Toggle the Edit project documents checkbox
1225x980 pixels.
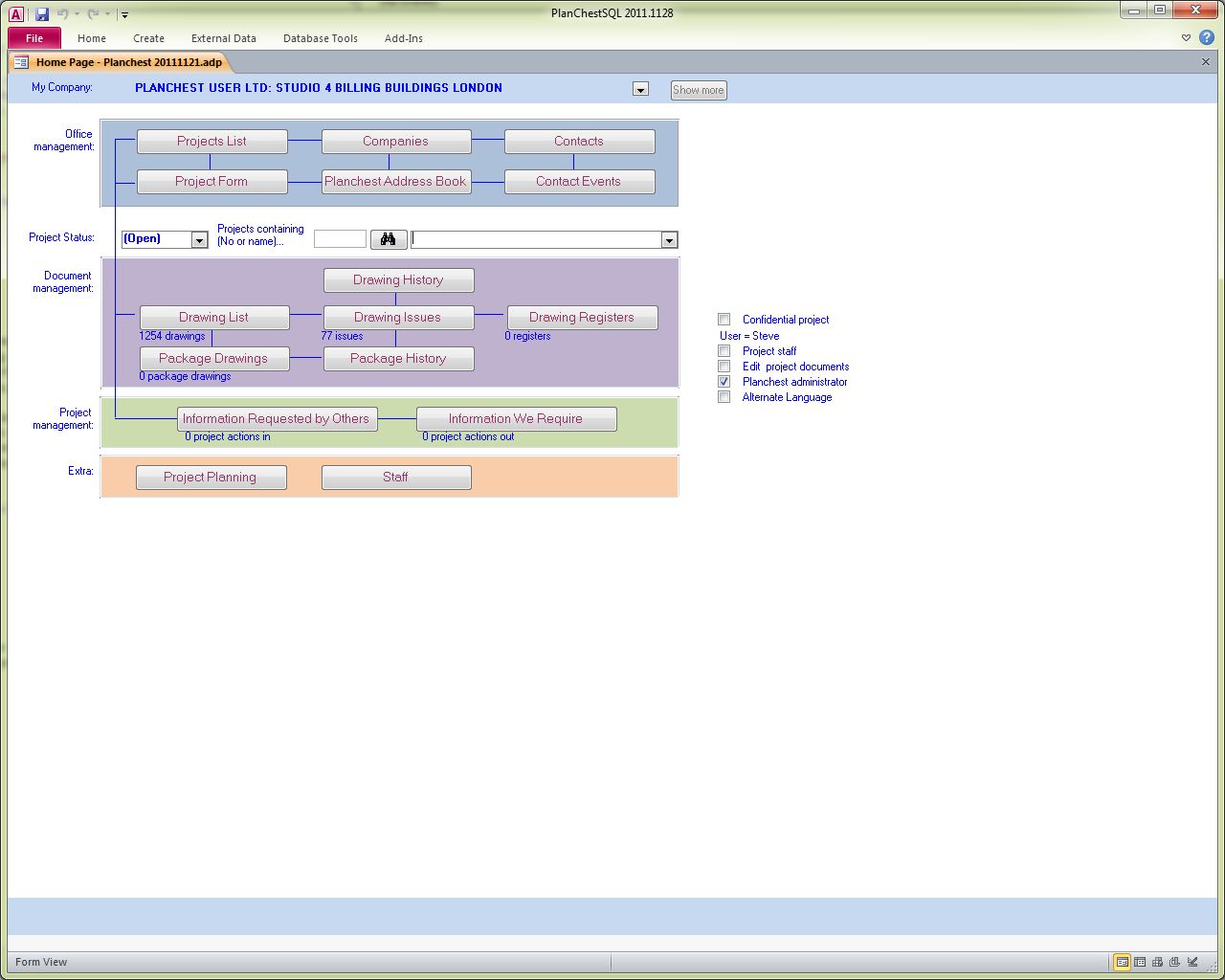pyautogui.click(x=724, y=367)
